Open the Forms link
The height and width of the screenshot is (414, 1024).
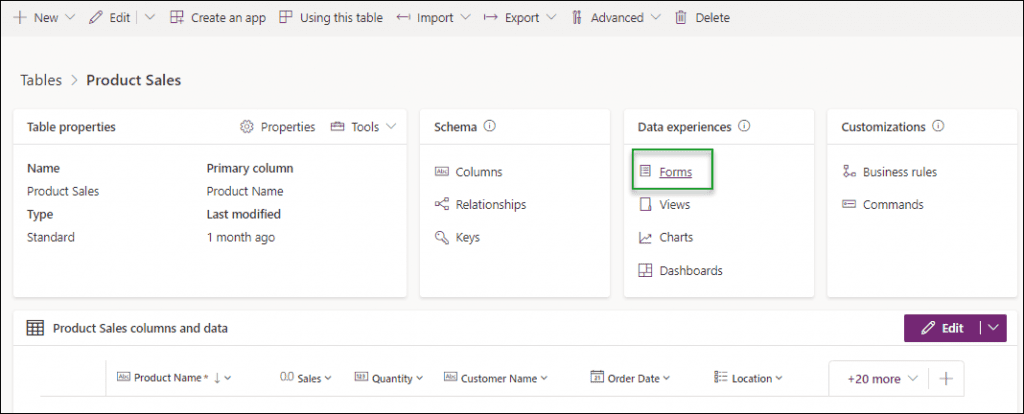pos(675,172)
